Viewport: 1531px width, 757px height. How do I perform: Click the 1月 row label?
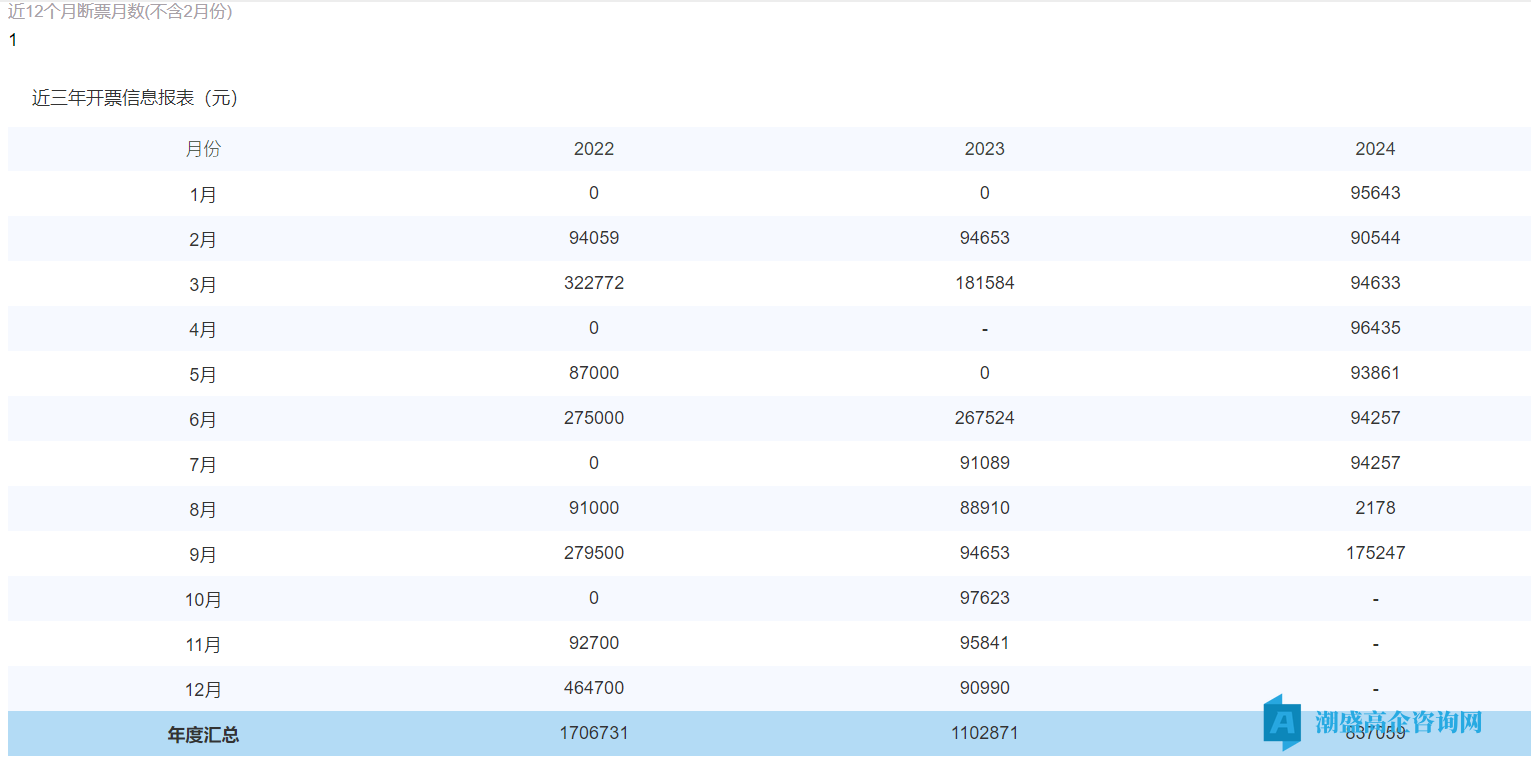203,194
